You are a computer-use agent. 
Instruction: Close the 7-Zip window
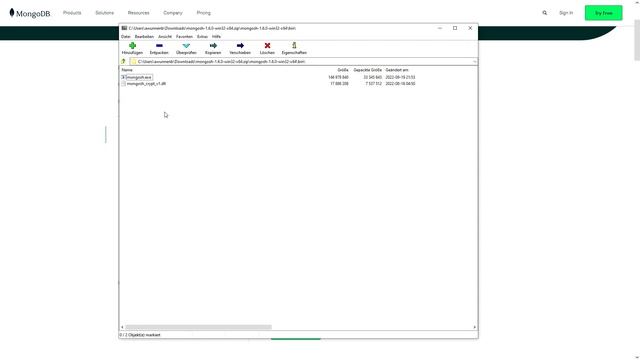pos(470,28)
